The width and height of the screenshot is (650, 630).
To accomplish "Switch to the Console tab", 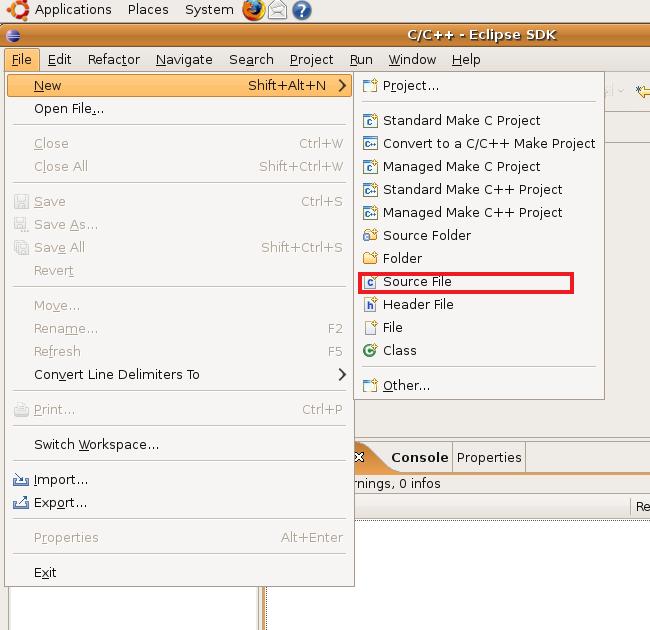I will (x=420, y=458).
